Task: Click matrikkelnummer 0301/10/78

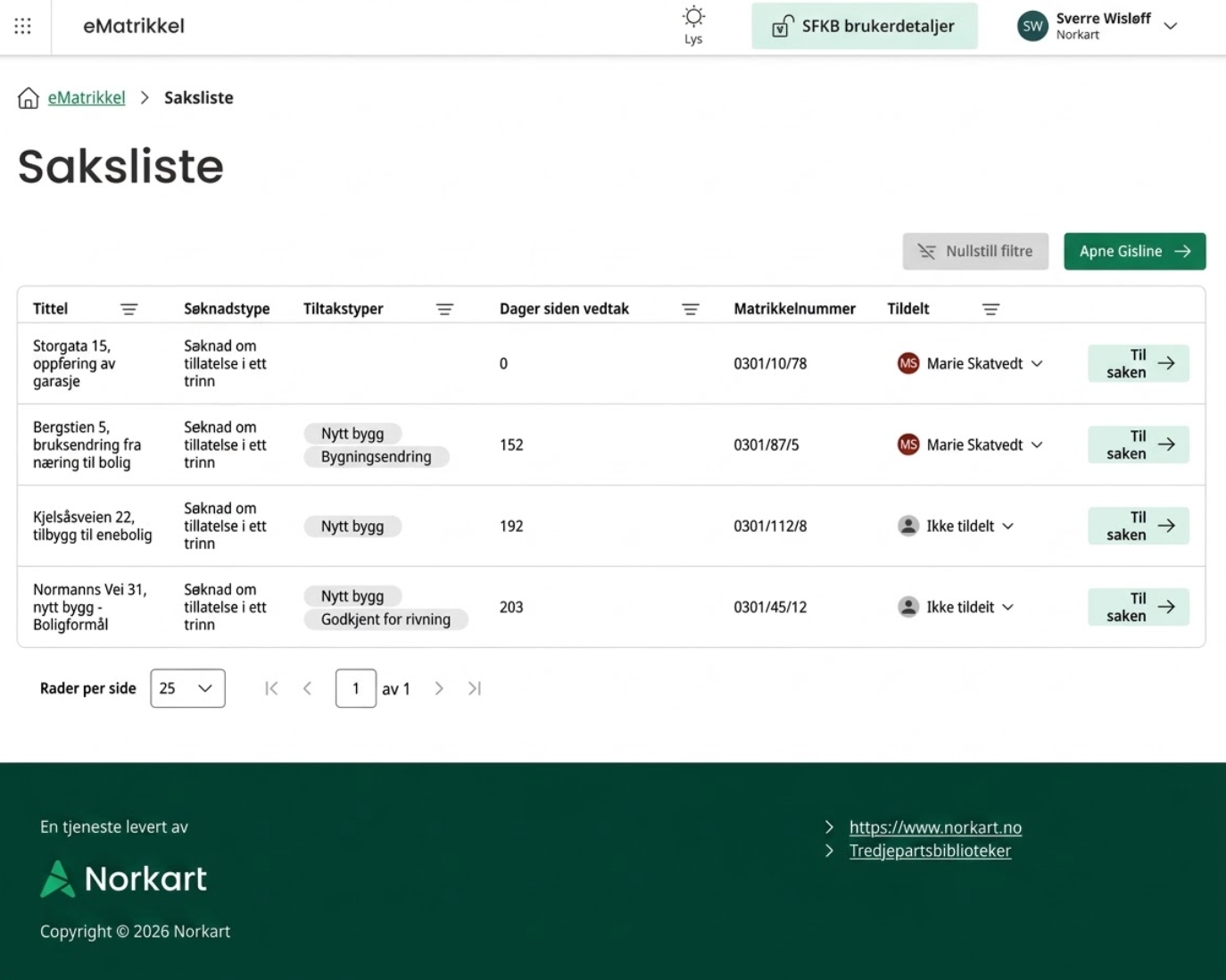Action: coord(770,363)
